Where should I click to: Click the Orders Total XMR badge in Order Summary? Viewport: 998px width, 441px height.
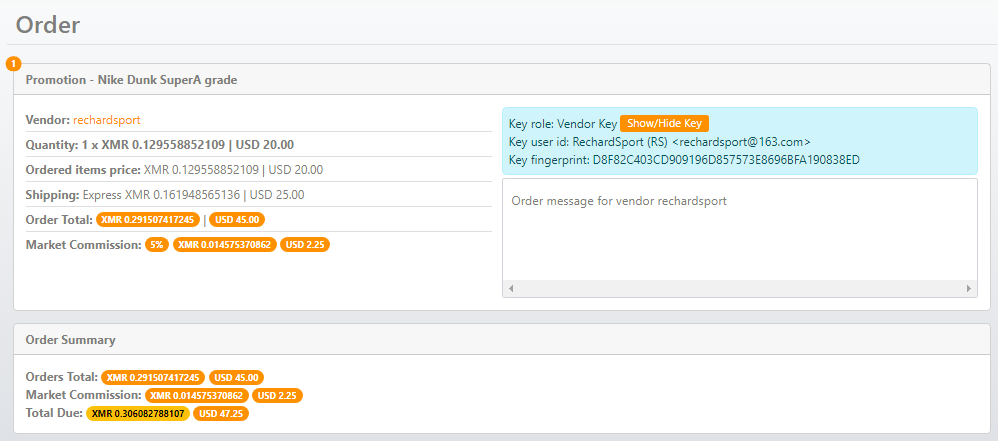(153, 377)
